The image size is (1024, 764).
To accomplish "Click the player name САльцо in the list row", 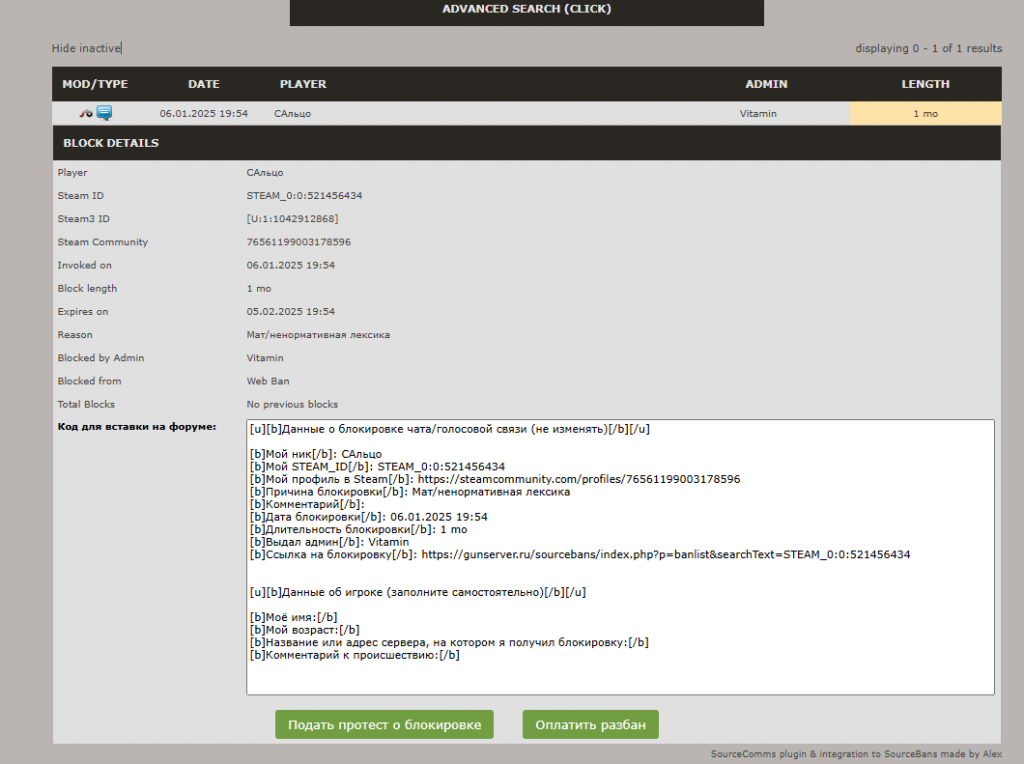I will point(292,114).
